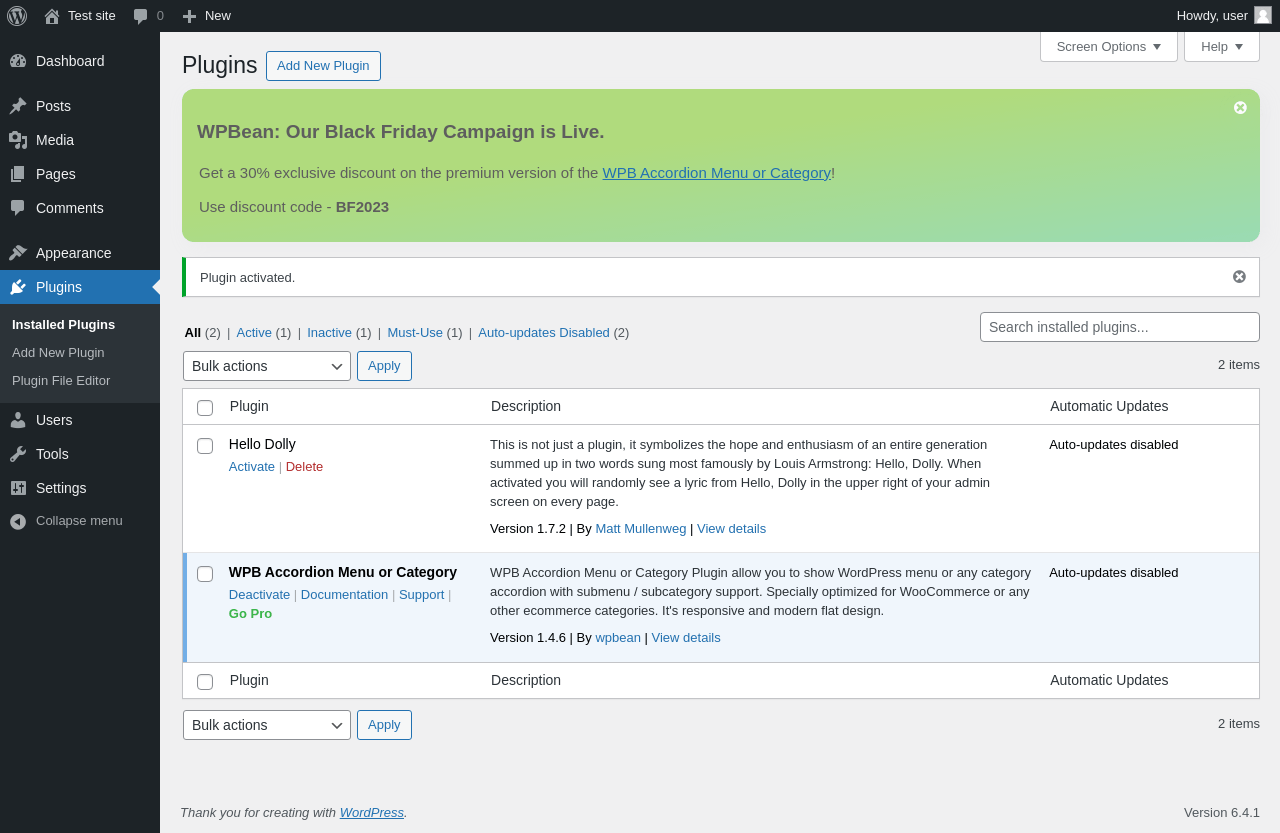
Task: Open the bottom Bulk actions dropdown
Action: (267, 725)
